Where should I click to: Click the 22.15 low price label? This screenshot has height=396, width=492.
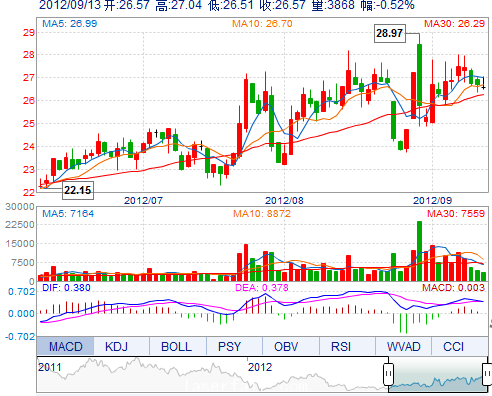tap(78, 190)
